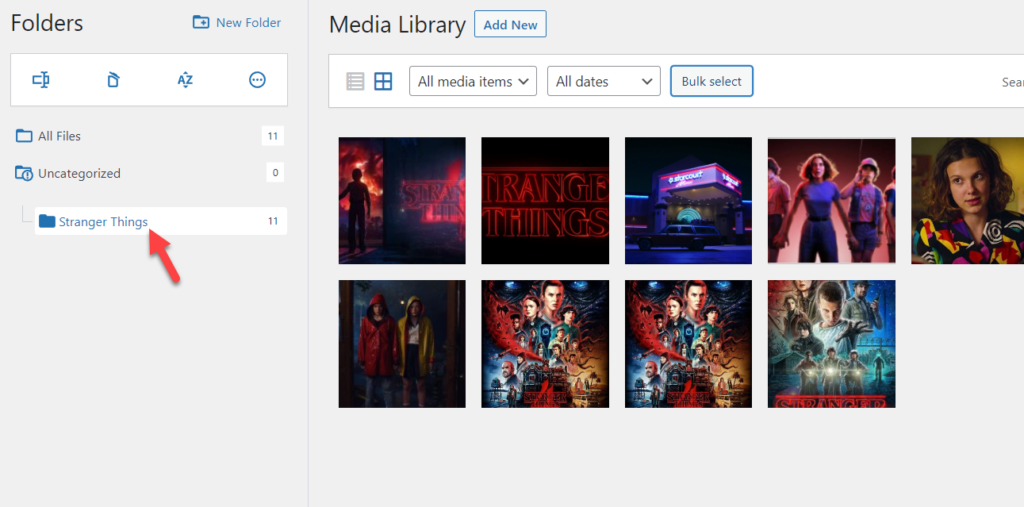Image resolution: width=1024 pixels, height=507 pixels.
Task: Open the season 1 poster thumbnail
Action: pyautogui.click(x=831, y=344)
